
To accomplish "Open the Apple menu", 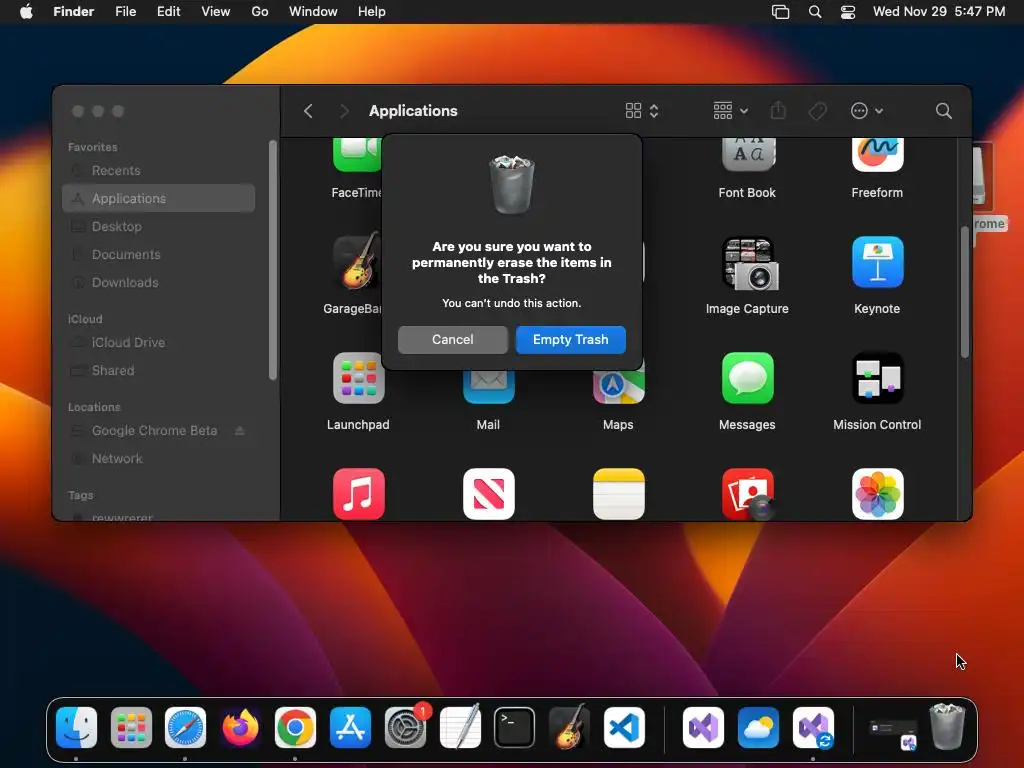I will click(x=26, y=12).
